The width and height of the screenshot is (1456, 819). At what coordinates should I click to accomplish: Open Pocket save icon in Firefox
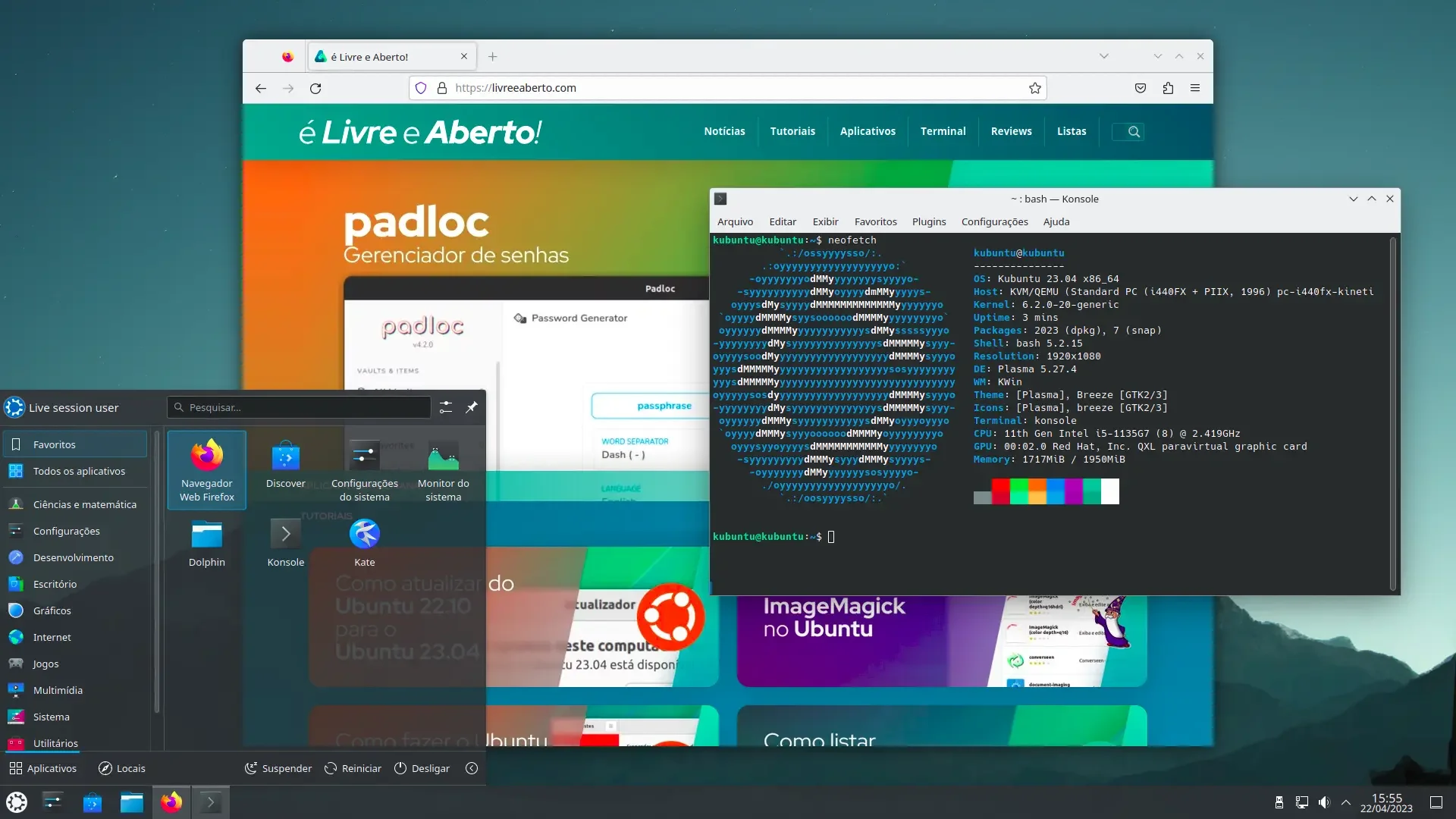point(1141,88)
